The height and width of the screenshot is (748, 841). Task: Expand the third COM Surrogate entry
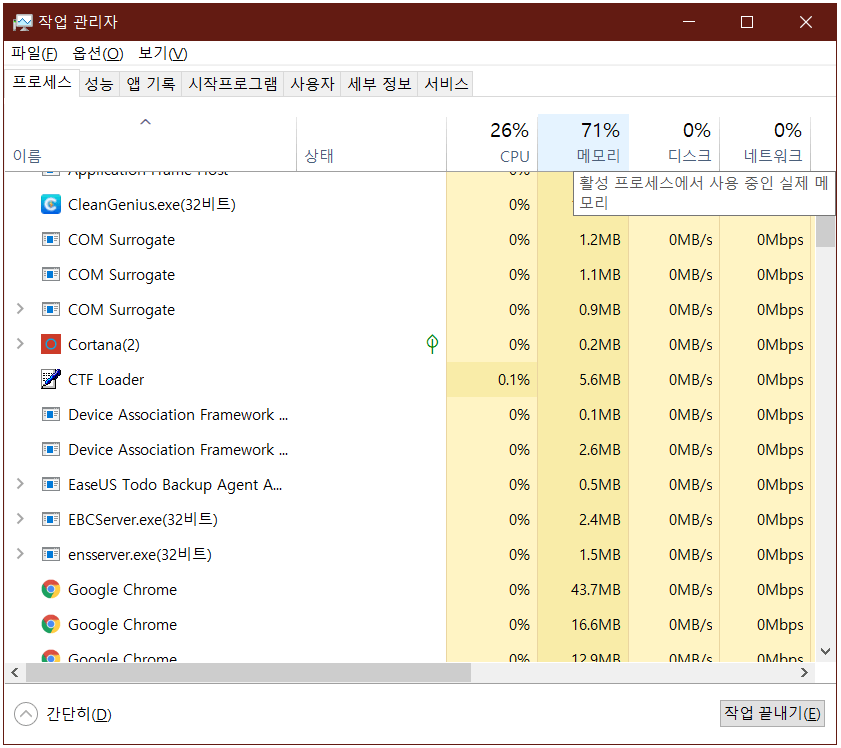[x=19, y=309]
